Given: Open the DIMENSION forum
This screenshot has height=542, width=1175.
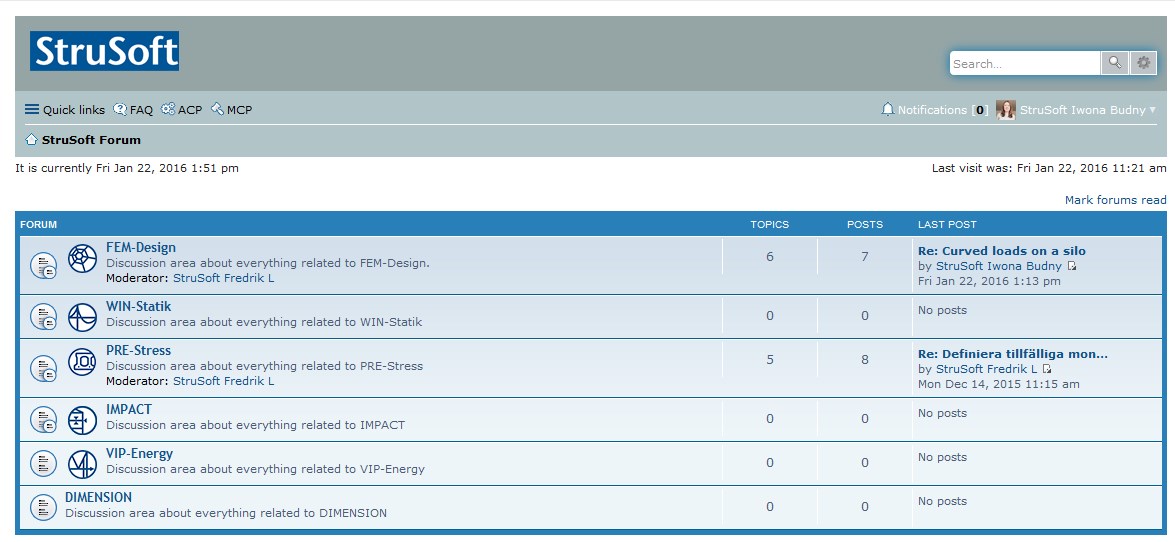Looking at the screenshot, I should 98,497.
